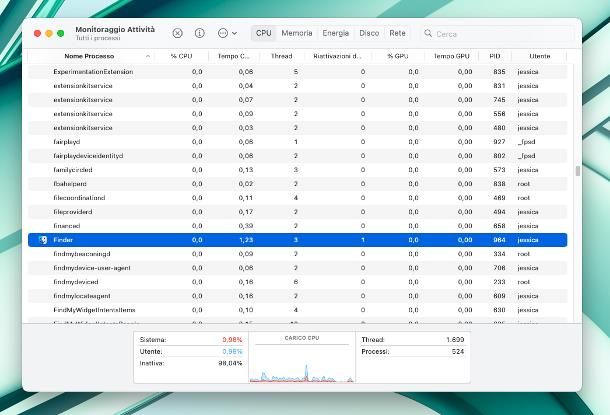Select the fileproviderd process
The width and height of the screenshot is (610, 415).
point(298,212)
